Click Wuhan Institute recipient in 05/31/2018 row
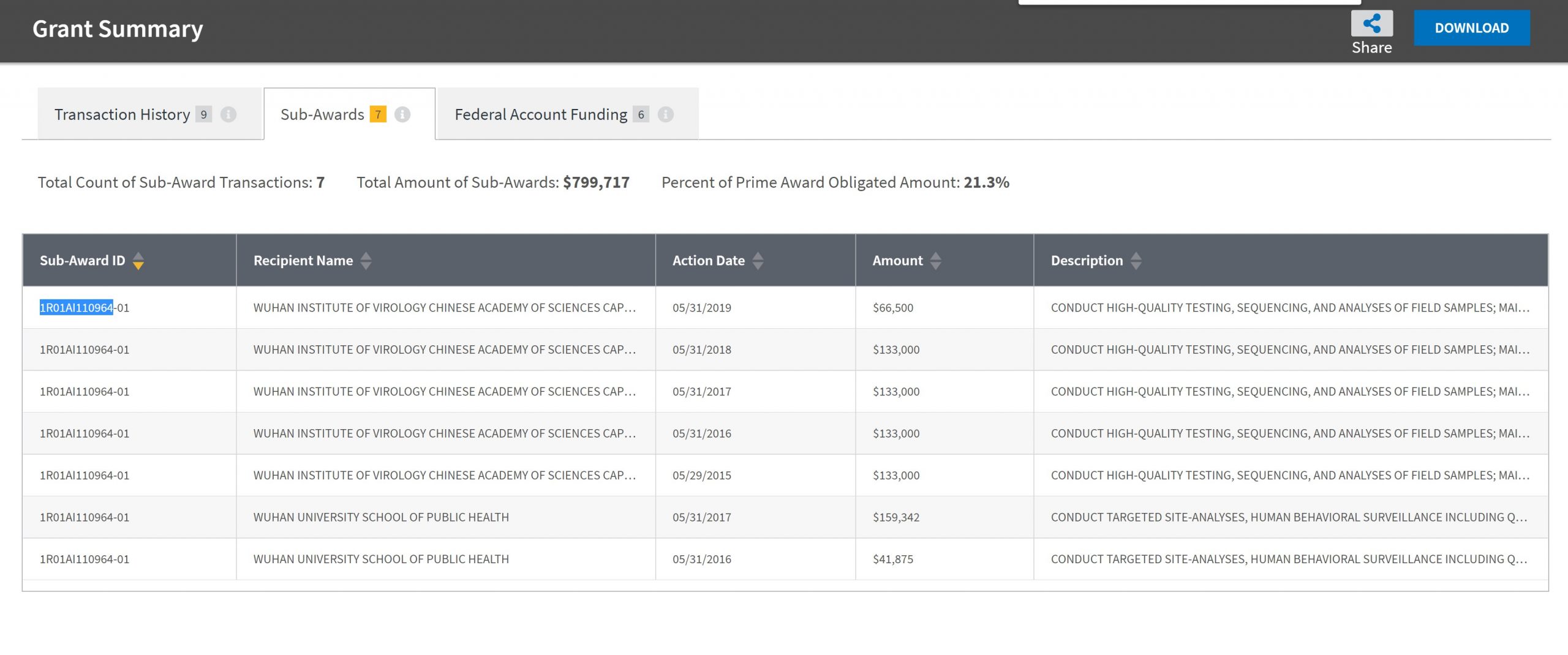 (445, 350)
